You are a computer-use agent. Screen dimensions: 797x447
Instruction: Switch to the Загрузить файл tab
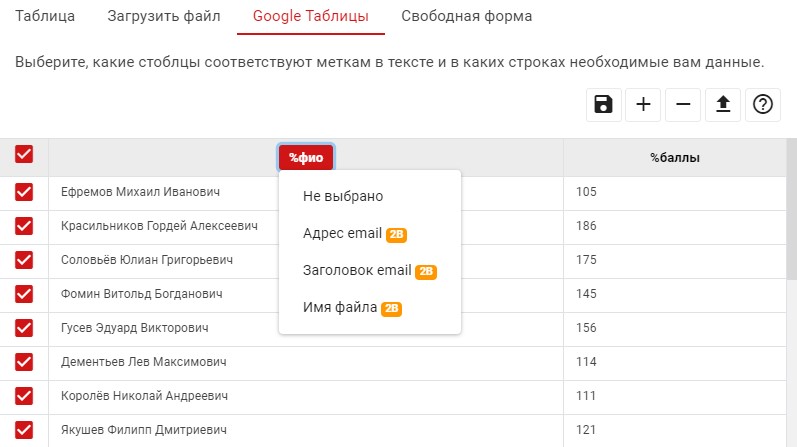point(164,16)
